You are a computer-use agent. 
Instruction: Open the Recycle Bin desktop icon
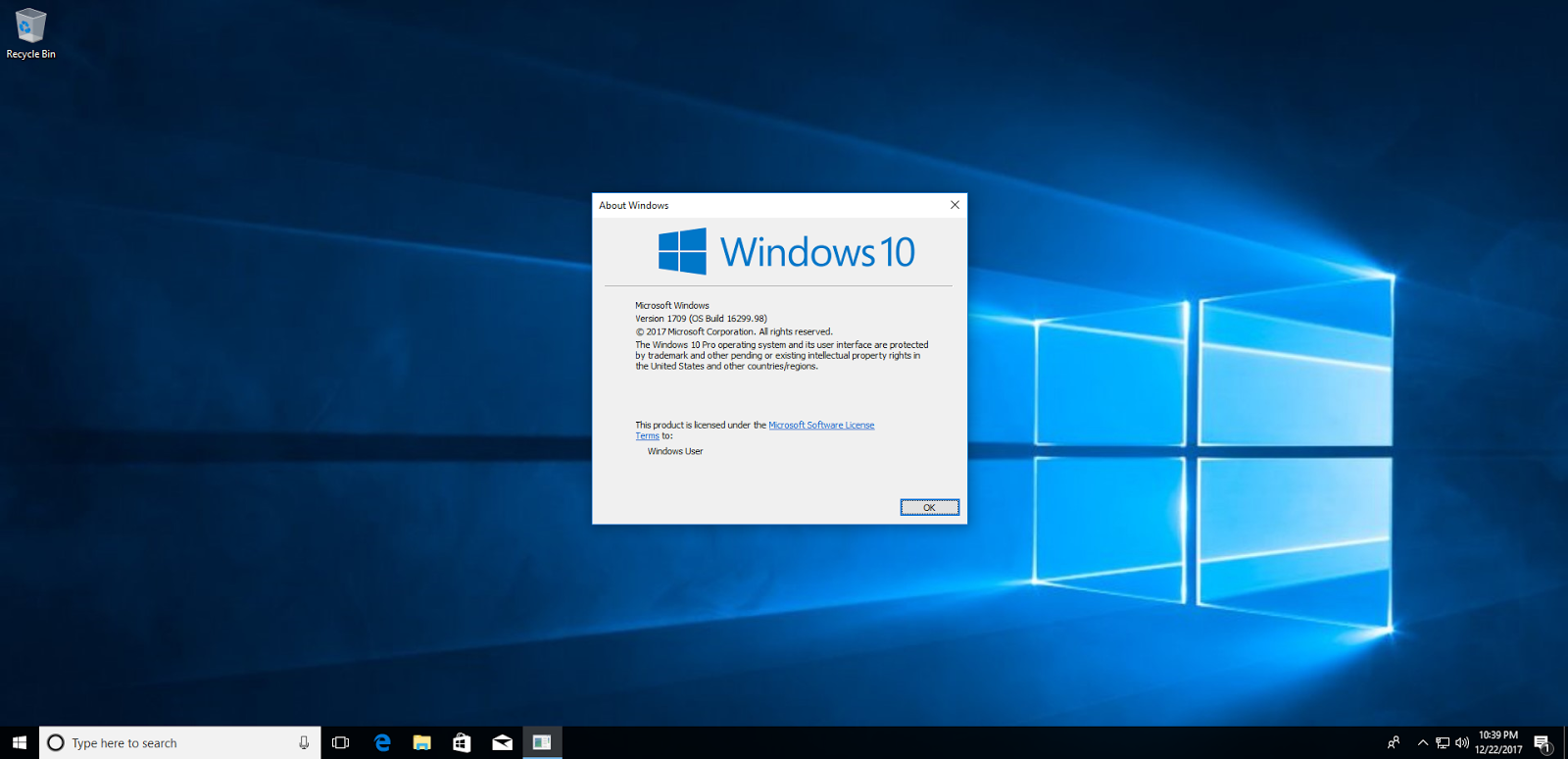[x=30, y=34]
